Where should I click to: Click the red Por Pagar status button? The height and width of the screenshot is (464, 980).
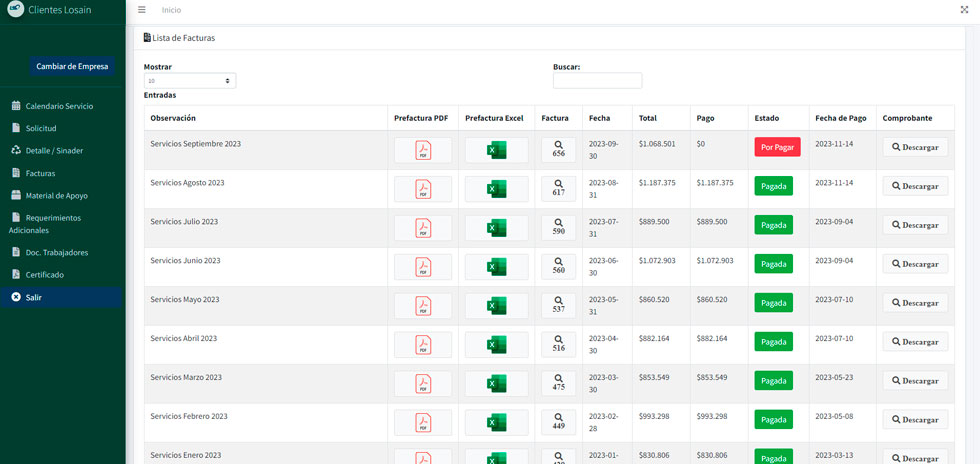click(777, 147)
